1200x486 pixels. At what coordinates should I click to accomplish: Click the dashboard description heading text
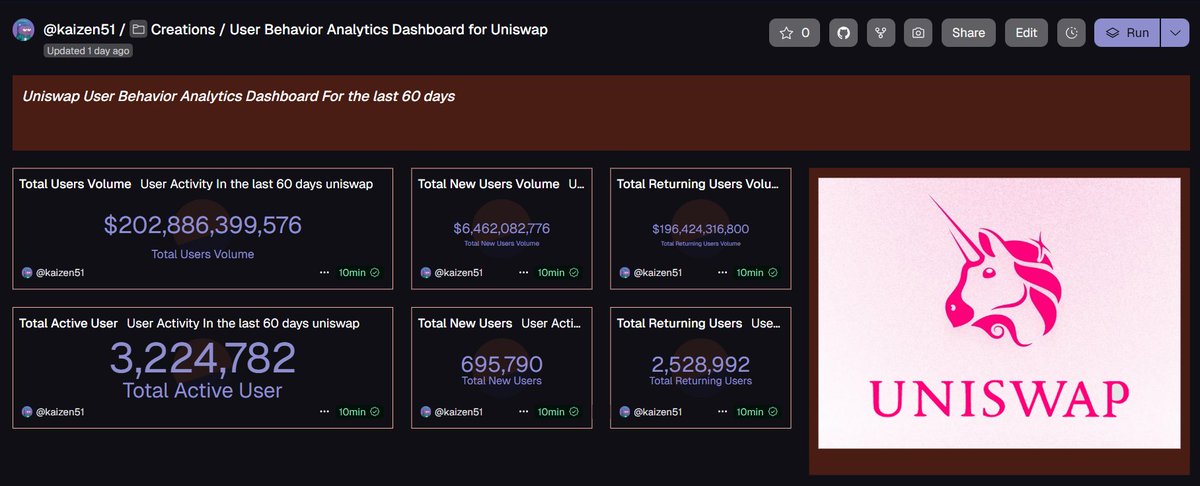[239, 97]
